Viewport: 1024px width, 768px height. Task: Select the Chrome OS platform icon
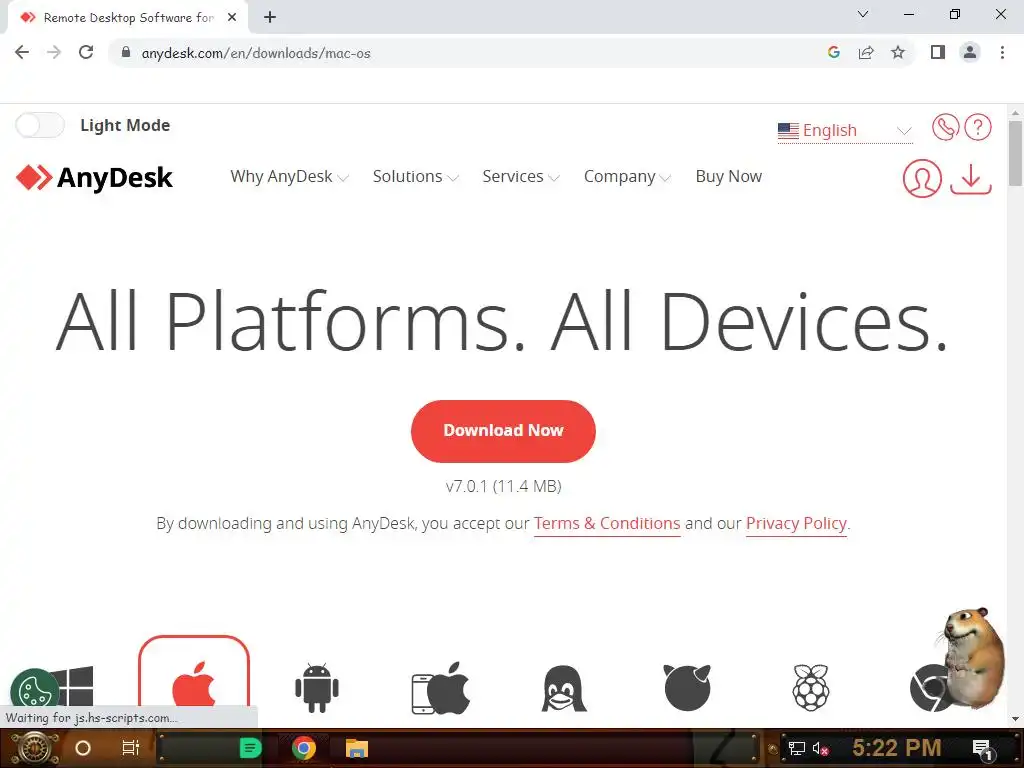point(930,688)
